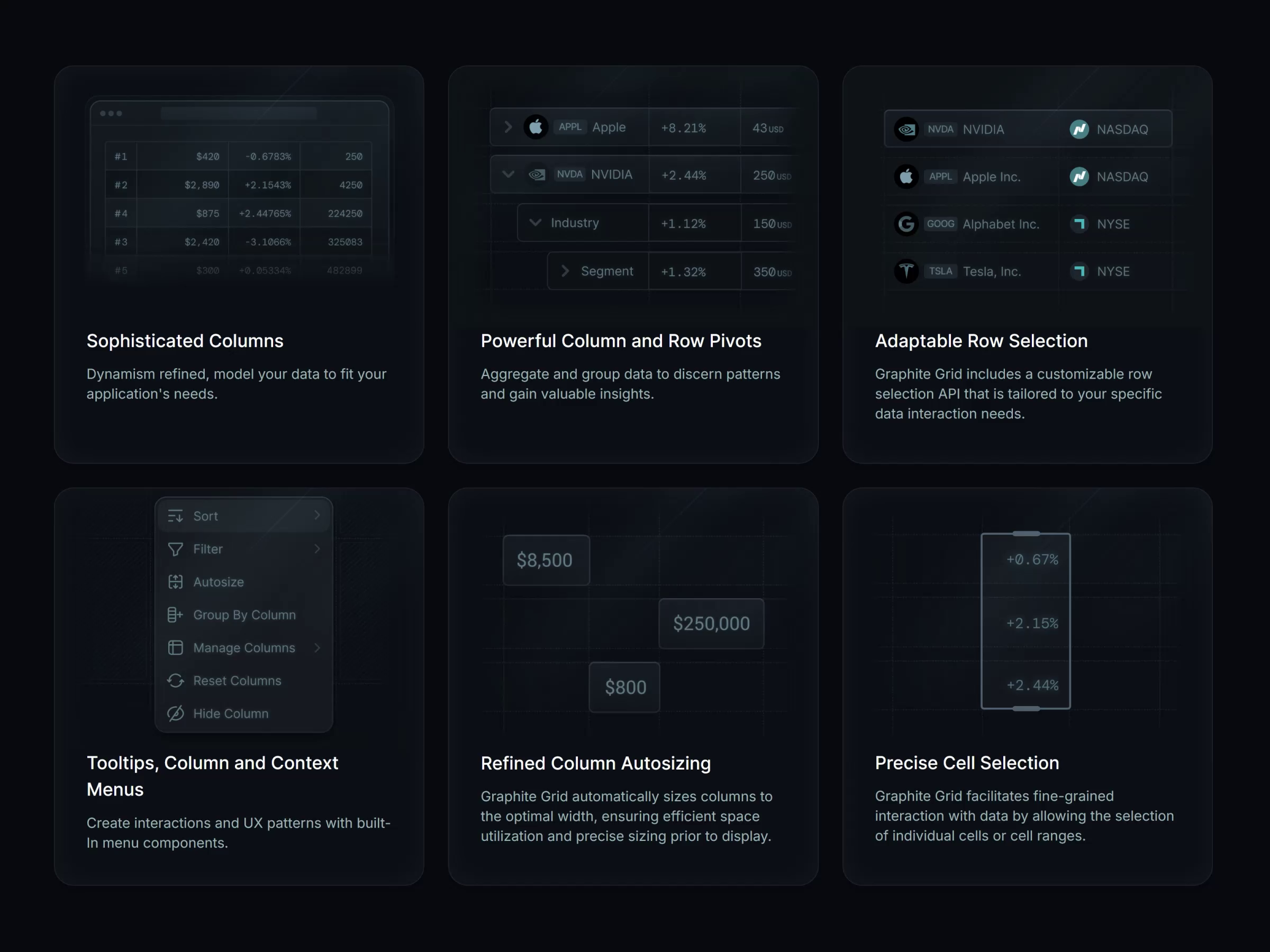
Task: Click the Autosize icon in menu
Action: (x=175, y=582)
